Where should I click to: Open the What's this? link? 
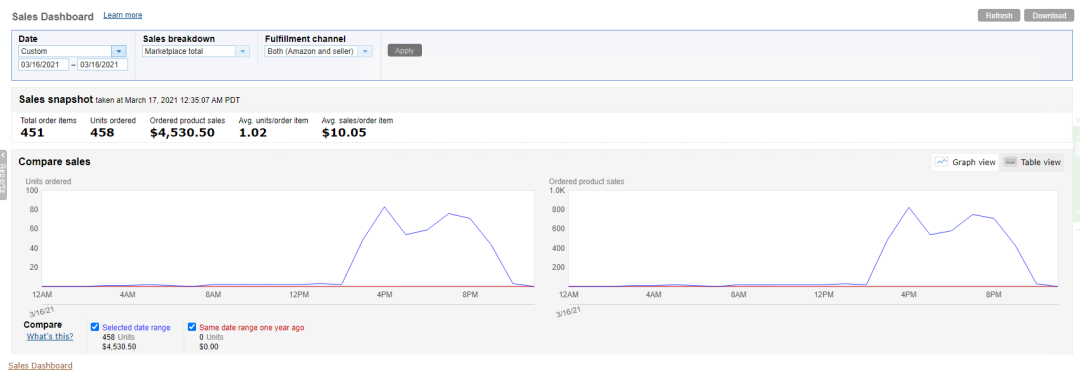pyautogui.click(x=50, y=337)
